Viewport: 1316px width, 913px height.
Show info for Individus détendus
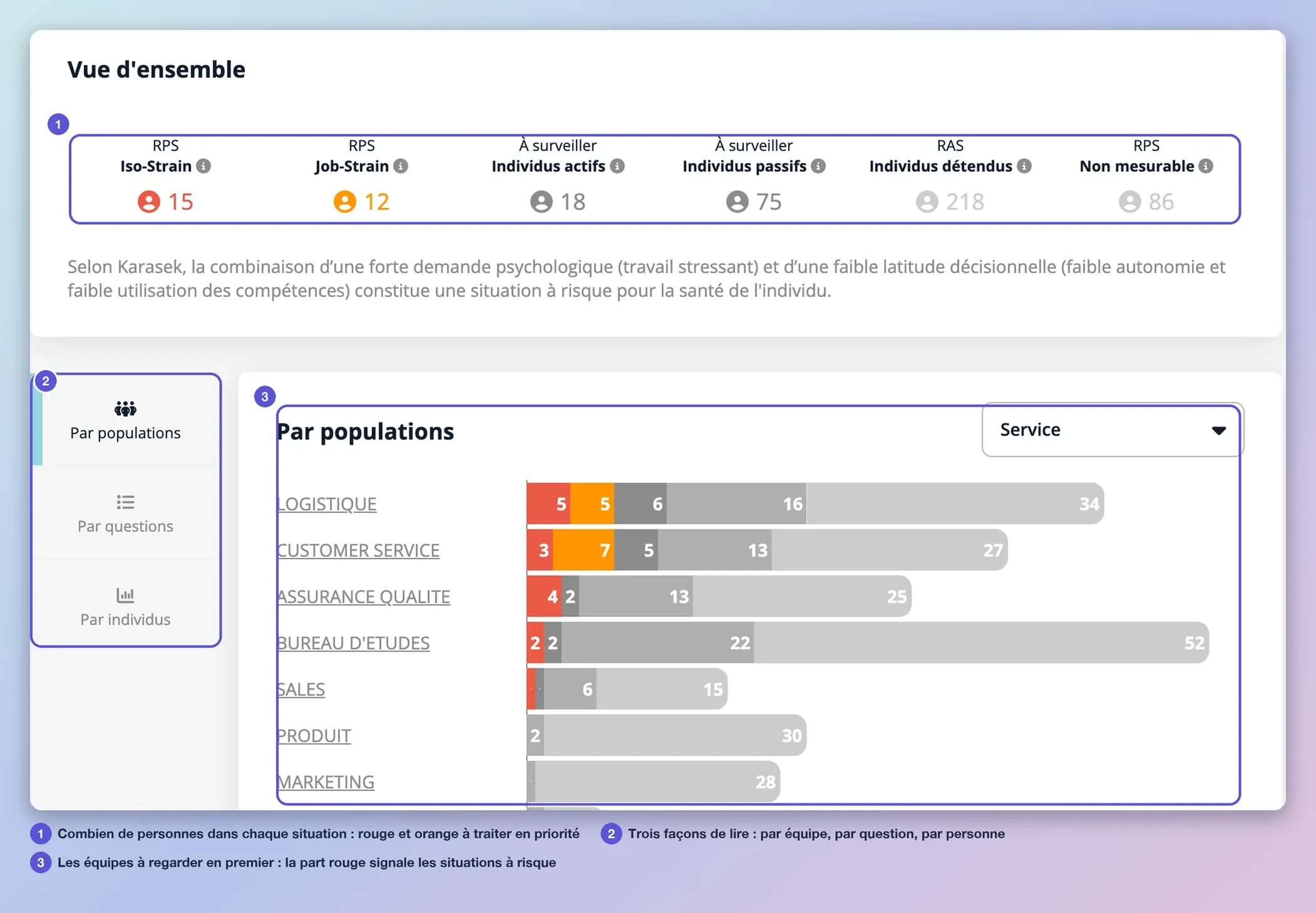[x=1024, y=166]
